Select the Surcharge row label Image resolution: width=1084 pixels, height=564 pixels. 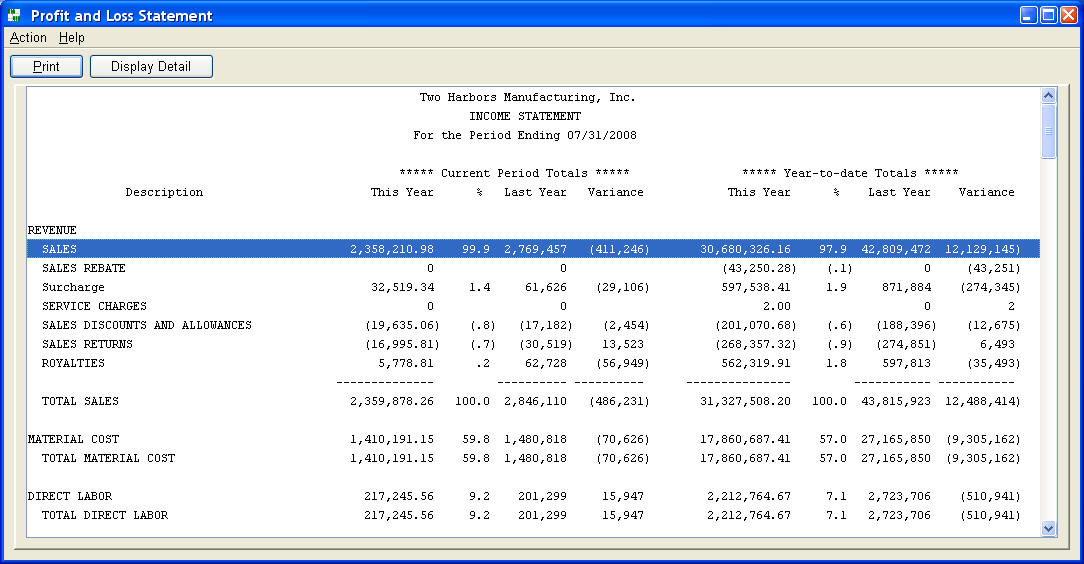[x=73, y=288]
